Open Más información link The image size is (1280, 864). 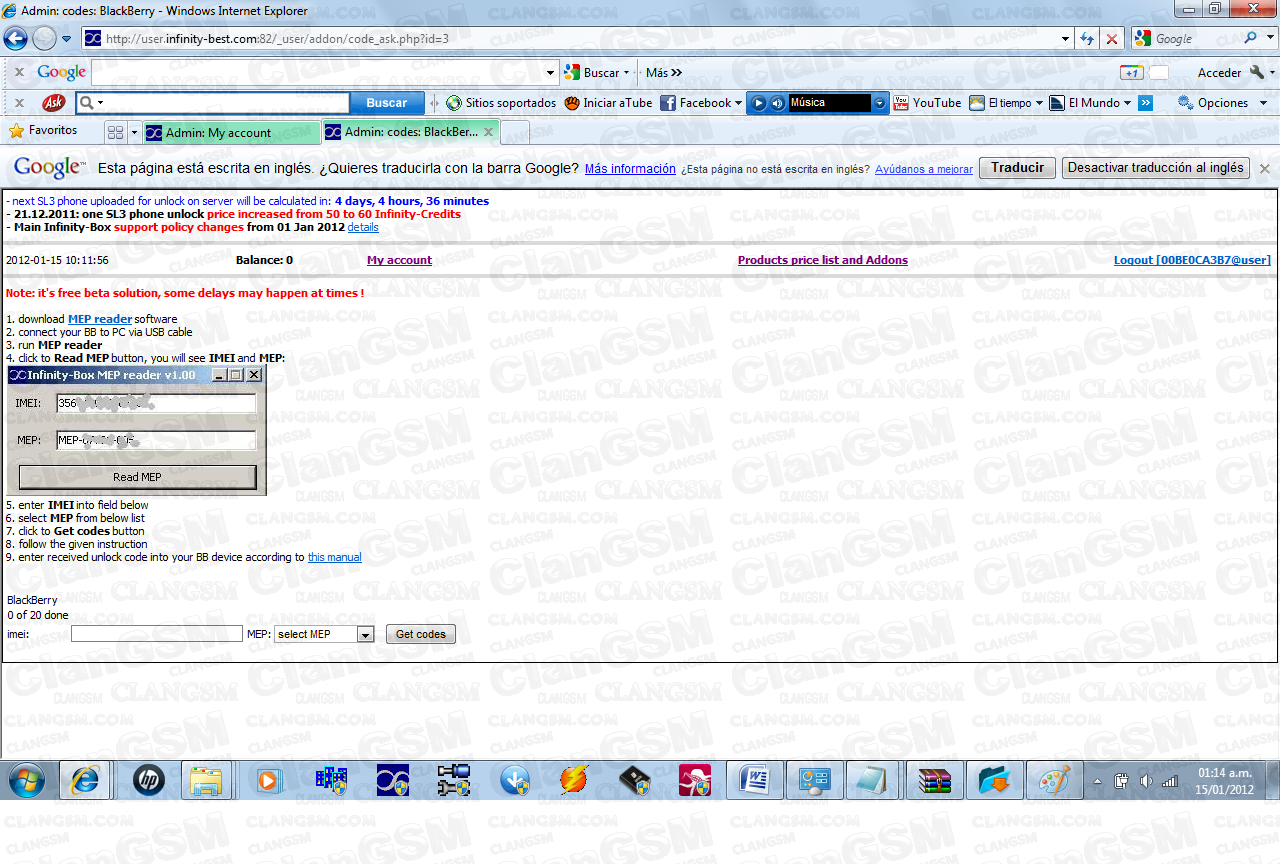tap(630, 169)
